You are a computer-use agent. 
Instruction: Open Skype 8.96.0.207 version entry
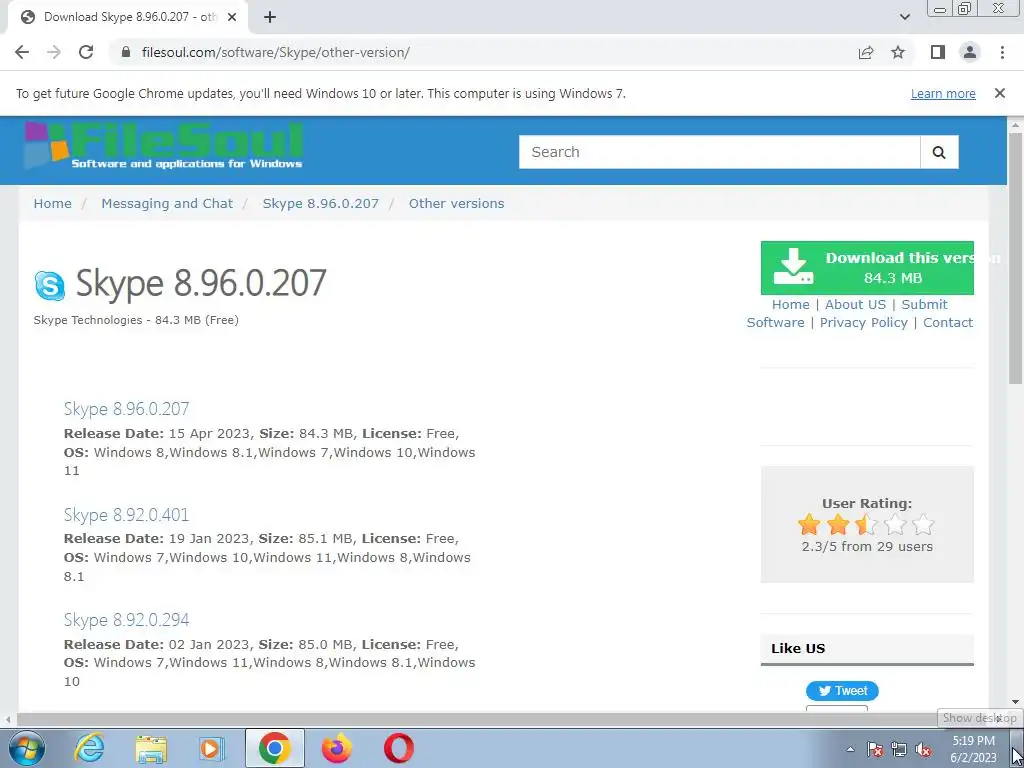pyautogui.click(x=127, y=409)
